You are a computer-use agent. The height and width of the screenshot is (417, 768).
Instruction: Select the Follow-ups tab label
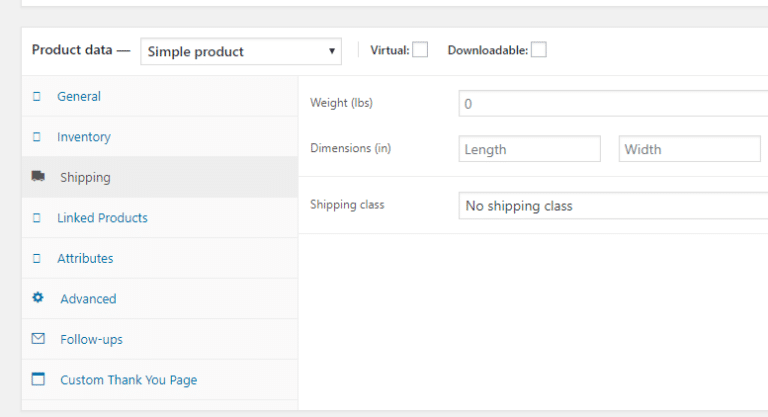click(x=91, y=339)
